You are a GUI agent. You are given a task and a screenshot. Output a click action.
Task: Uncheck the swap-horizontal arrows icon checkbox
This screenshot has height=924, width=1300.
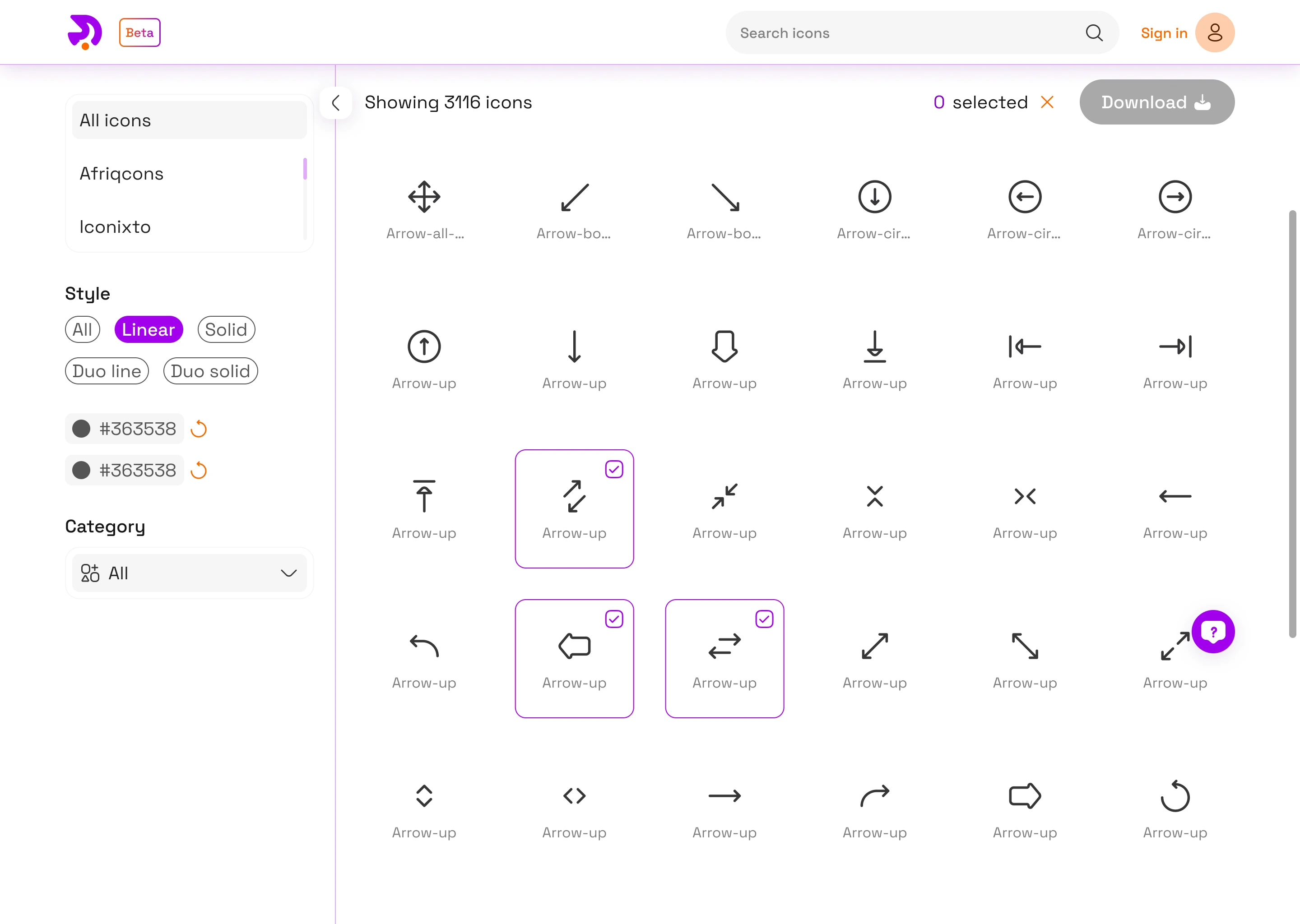pyautogui.click(x=764, y=619)
